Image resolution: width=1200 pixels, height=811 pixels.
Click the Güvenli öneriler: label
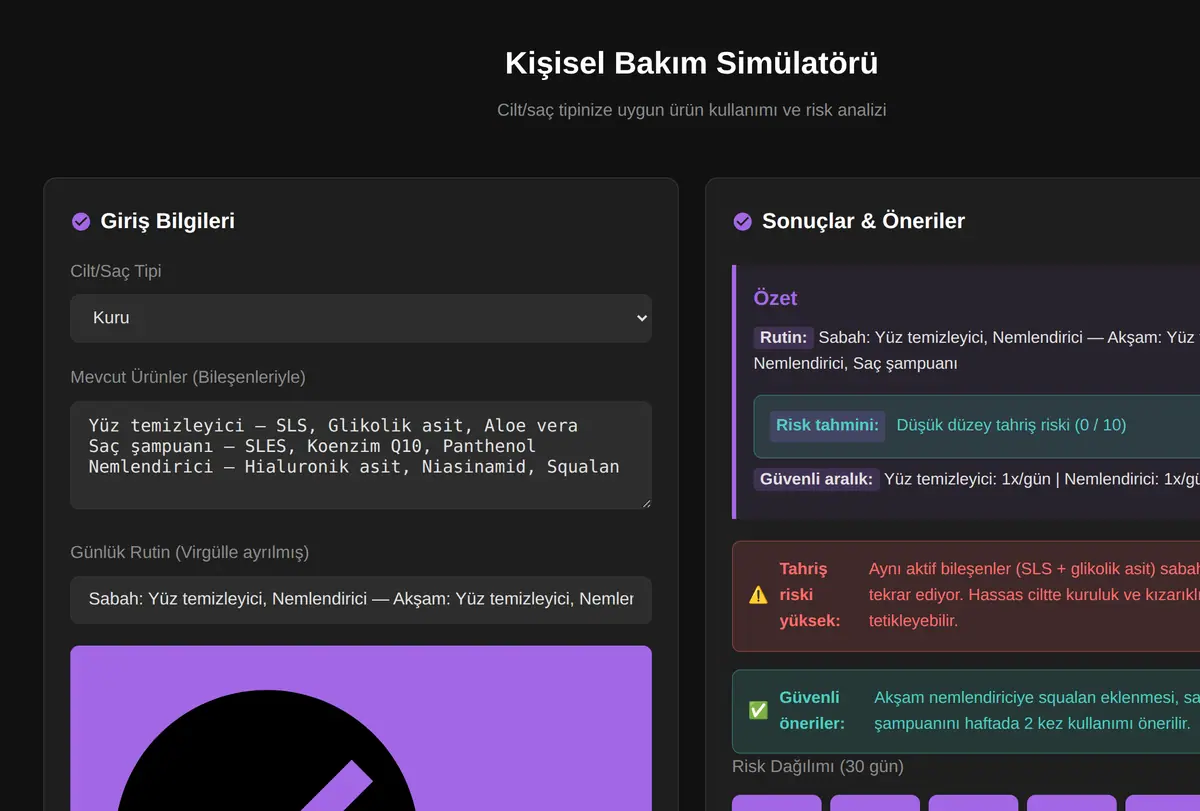pos(812,710)
